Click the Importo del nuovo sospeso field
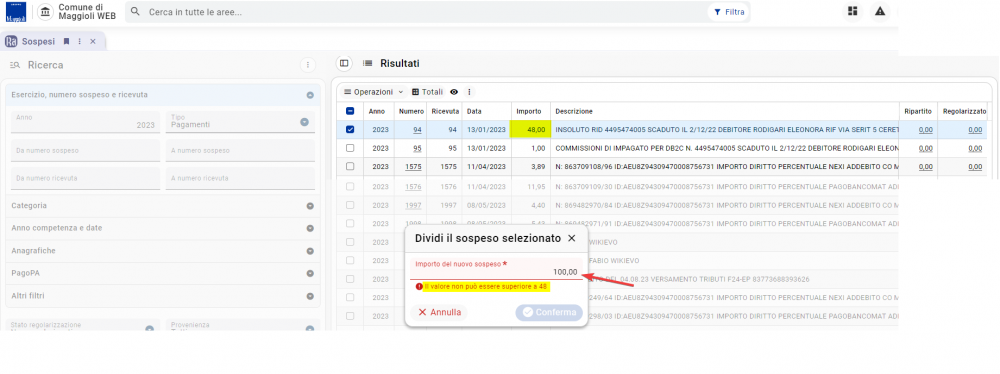The width and height of the screenshot is (1000, 374). (x=496, y=269)
